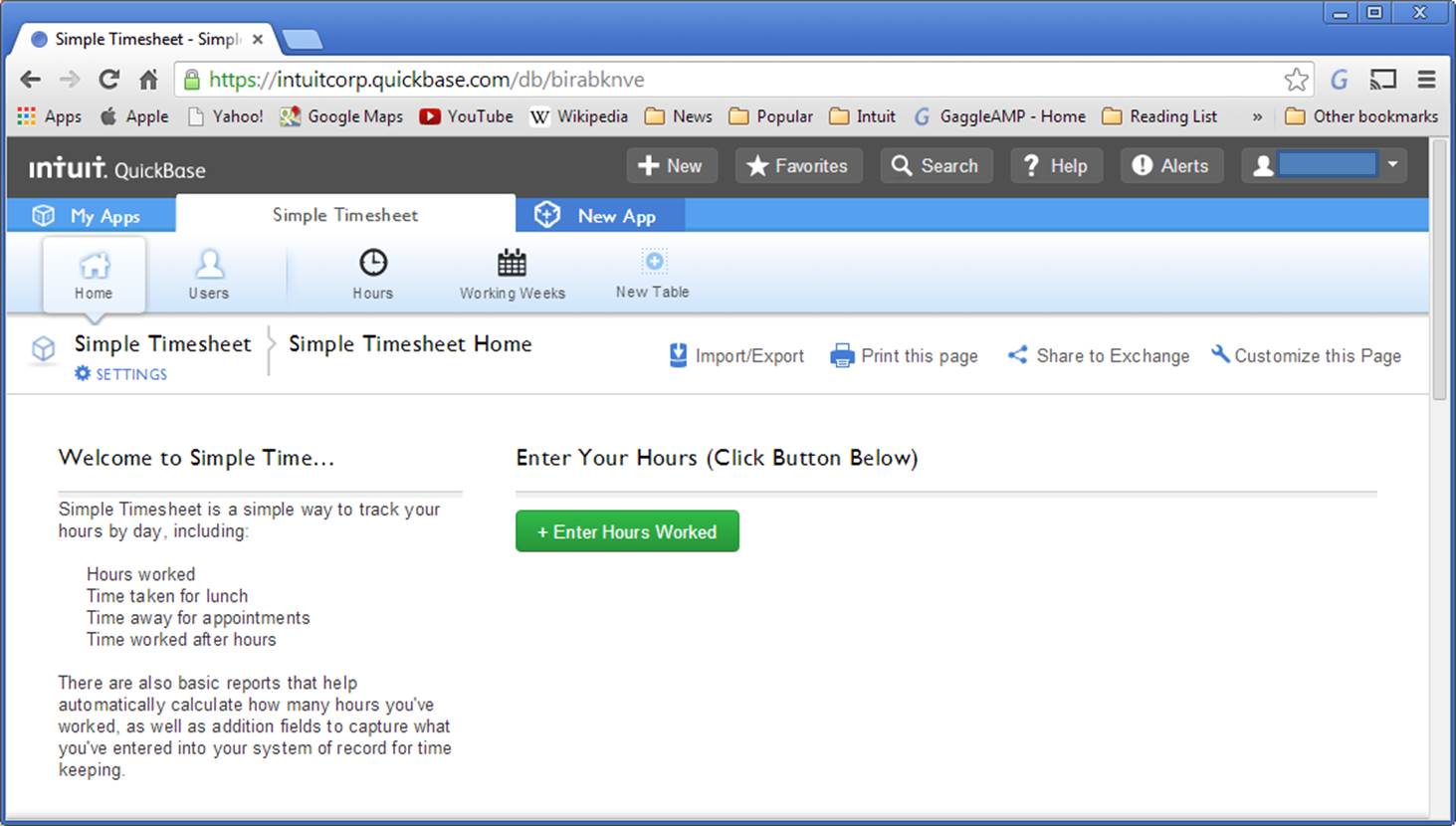Open the Help menu
Image resolution: width=1456 pixels, height=826 pixels.
[x=1056, y=166]
